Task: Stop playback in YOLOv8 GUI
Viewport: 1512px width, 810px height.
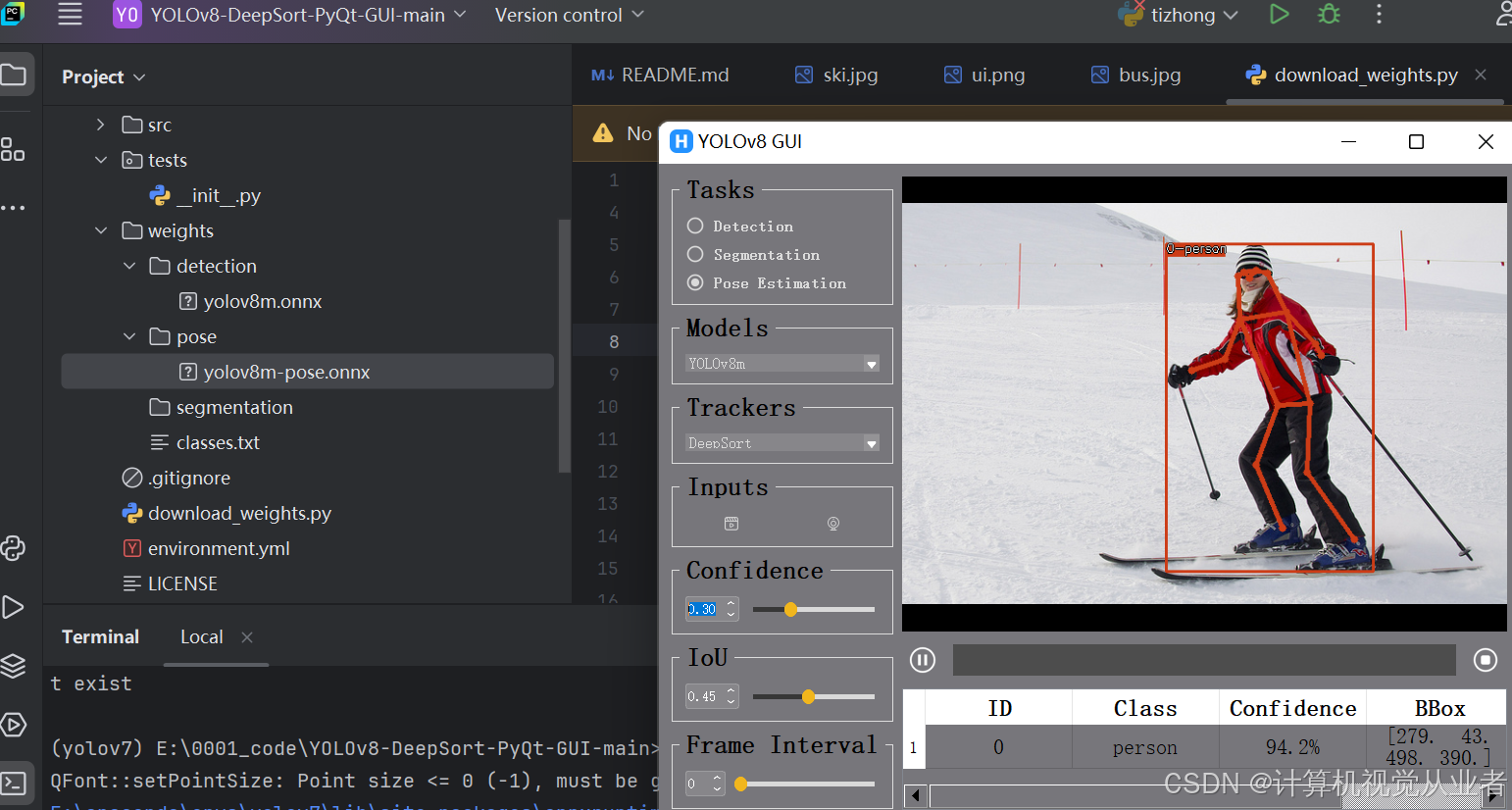Action: point(1486,660)
